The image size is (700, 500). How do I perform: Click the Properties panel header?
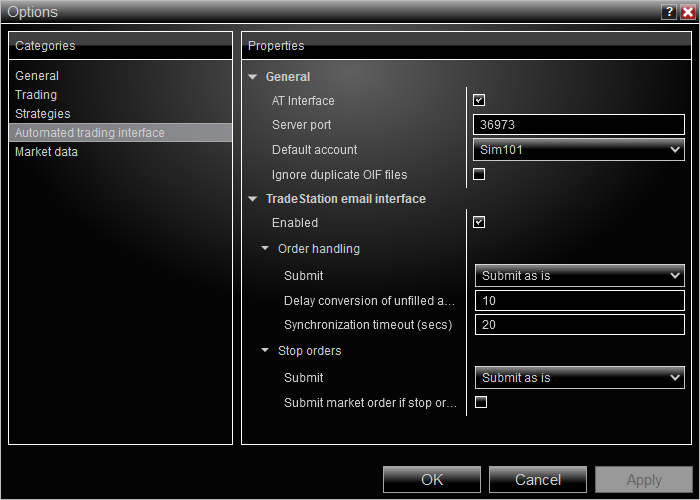tap(467, 46)
